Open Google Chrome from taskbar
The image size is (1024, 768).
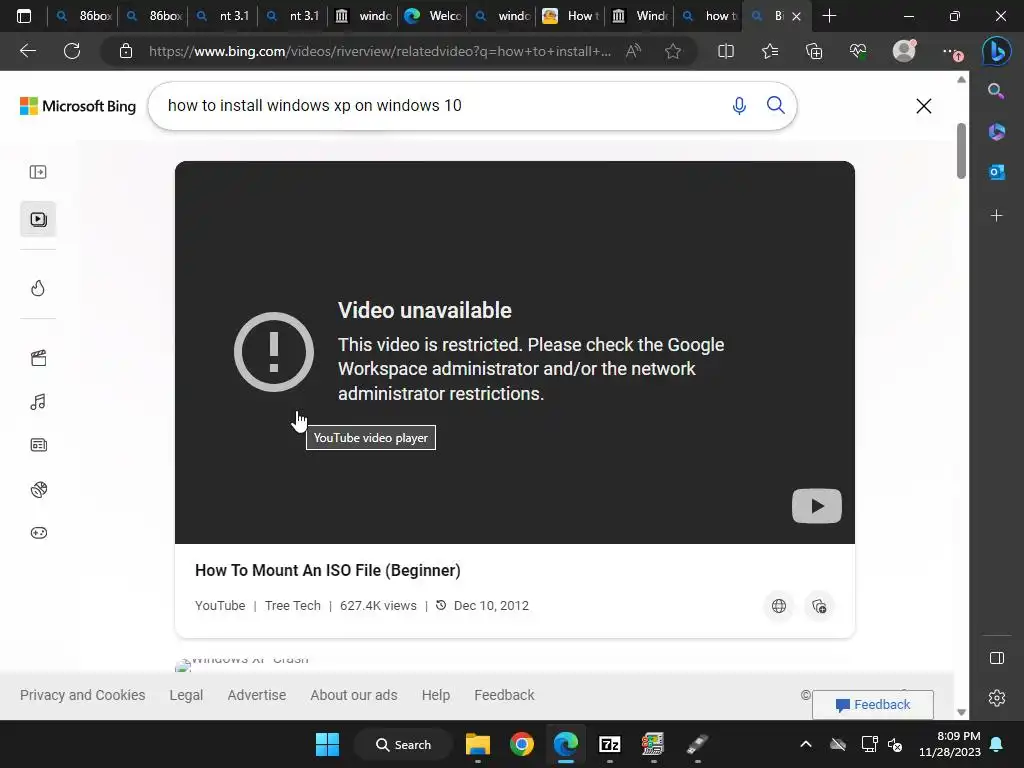pos(522,744)
